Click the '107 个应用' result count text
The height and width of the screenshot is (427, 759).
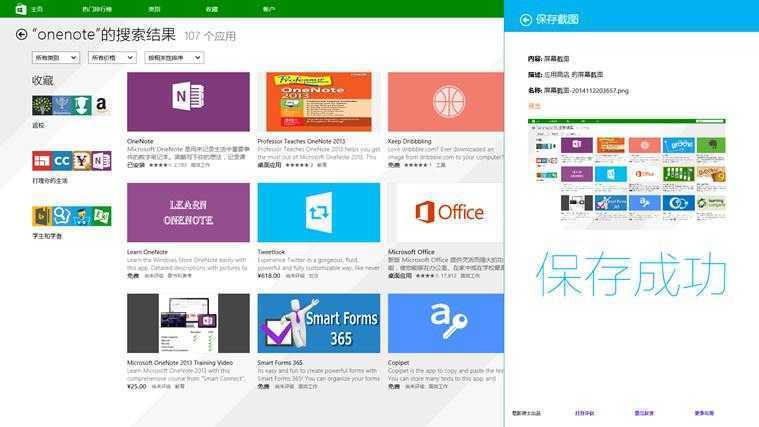click(x=210, y=36)
